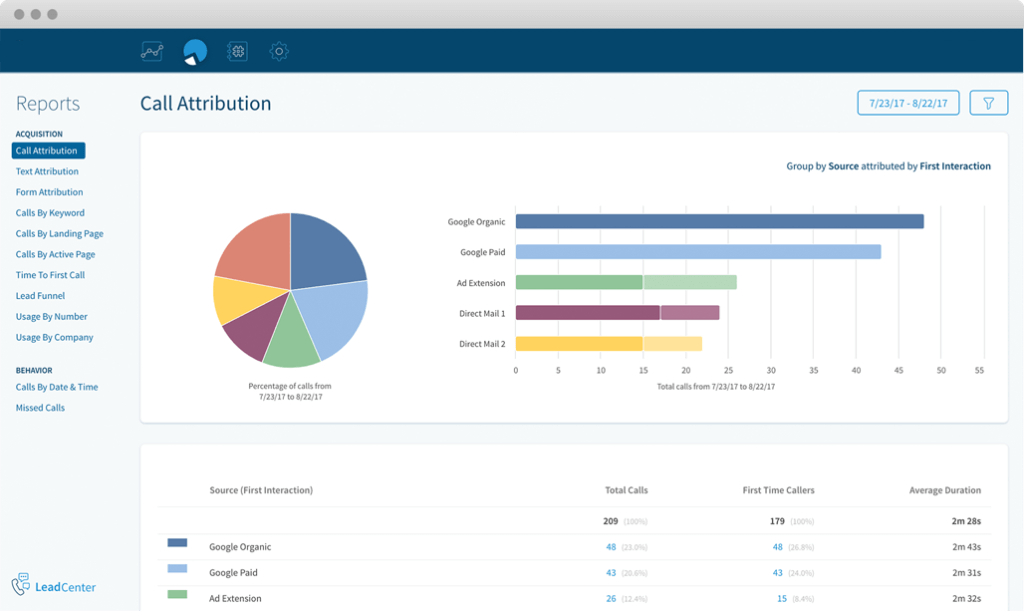Open attributed by First Interaction option
This screenshot has width=1024, height=611.
coord(955,166)
